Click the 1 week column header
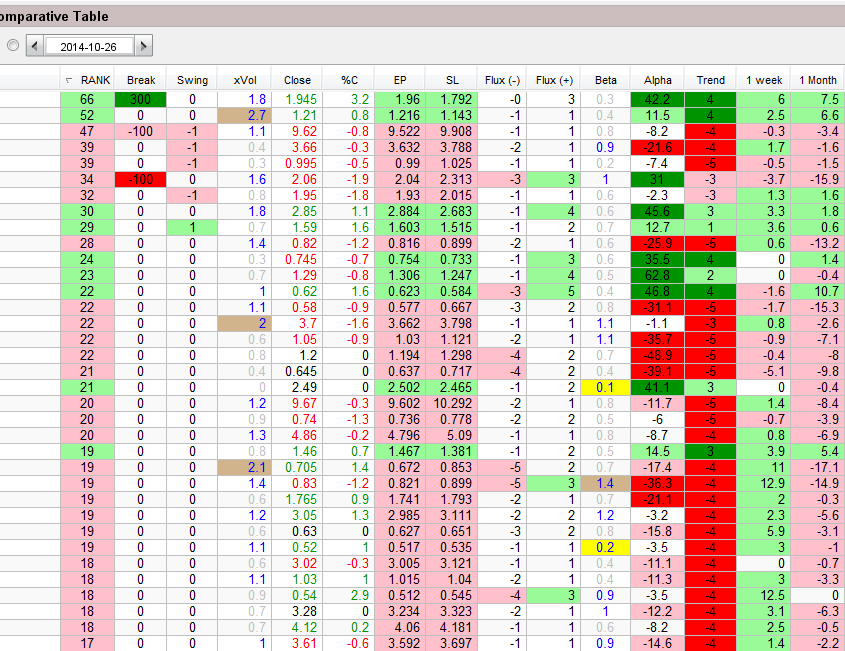 tap(763, 80)
